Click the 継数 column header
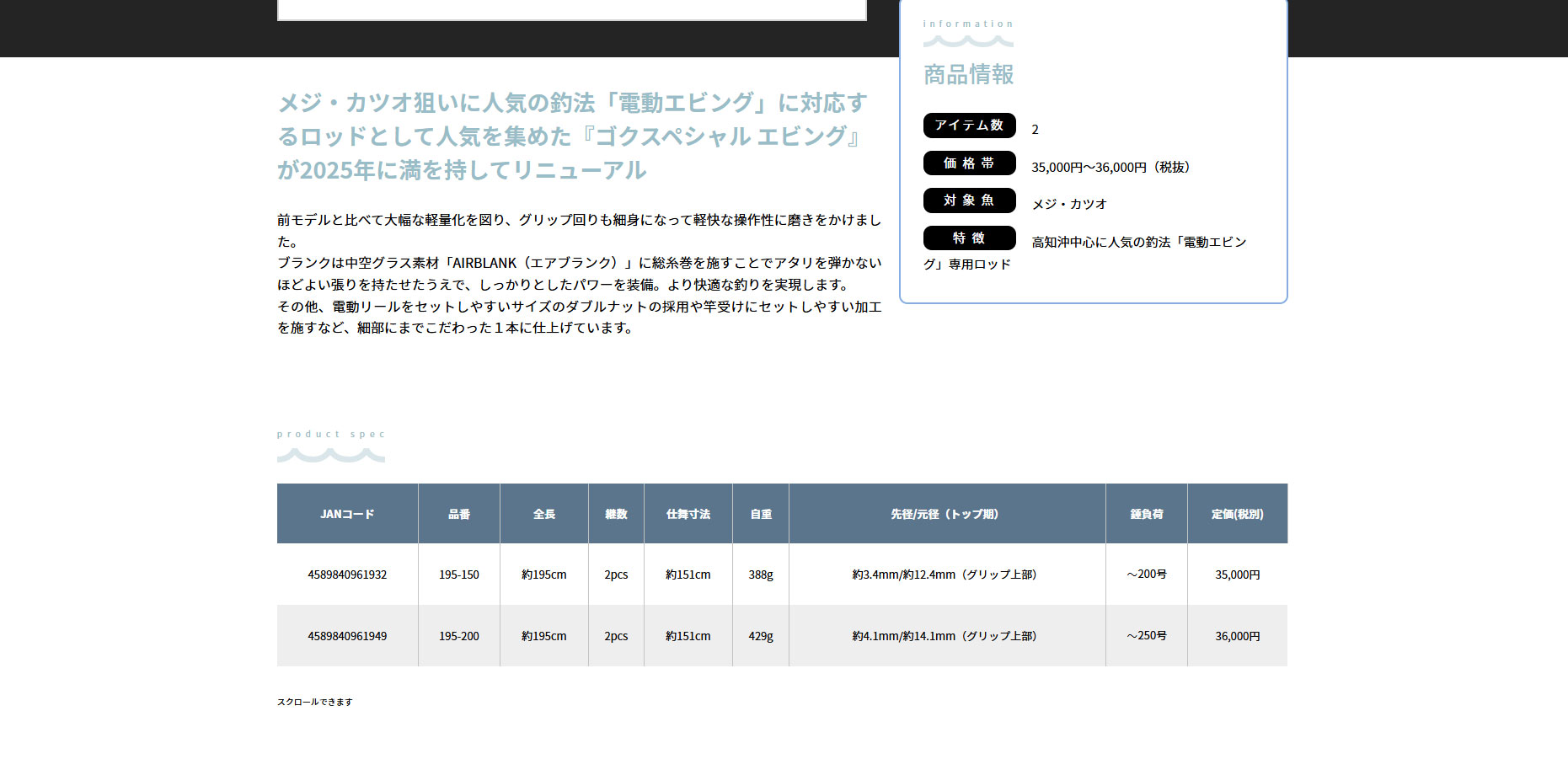The height and width of the screenshot is (759, 1568). coord(616,514)
